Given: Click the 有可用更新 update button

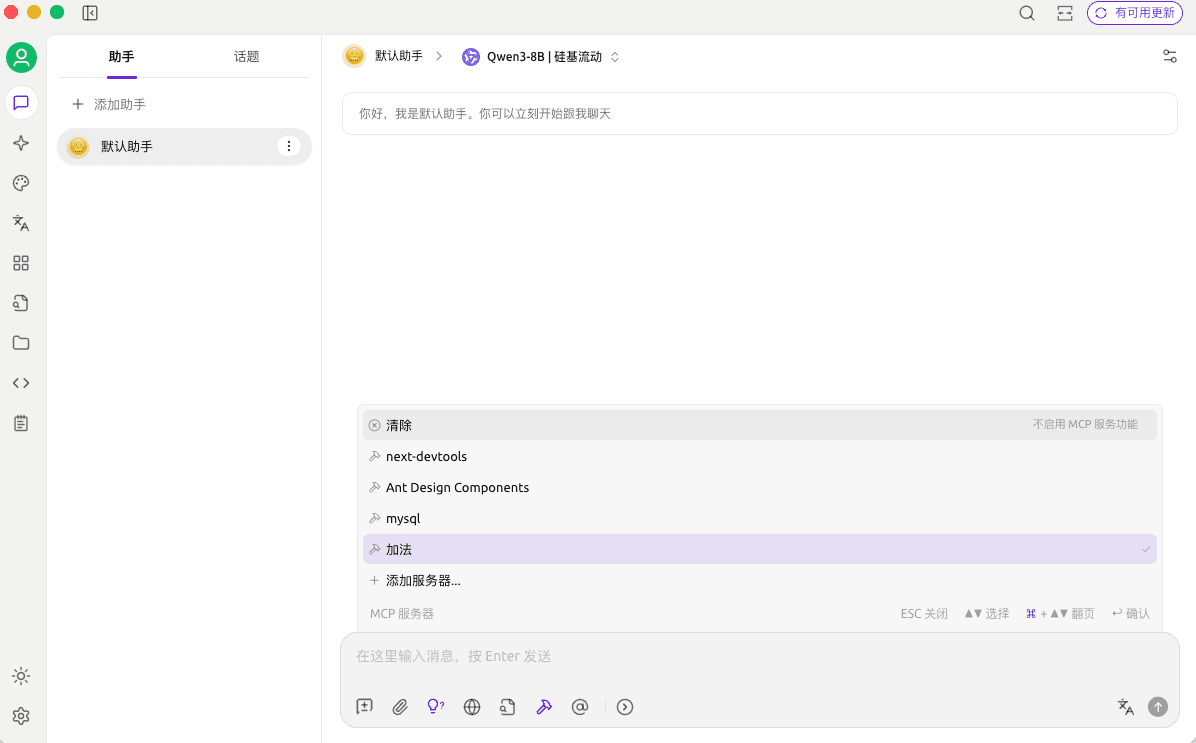Looking at the screenshot, I should [x=1135, y=13].
